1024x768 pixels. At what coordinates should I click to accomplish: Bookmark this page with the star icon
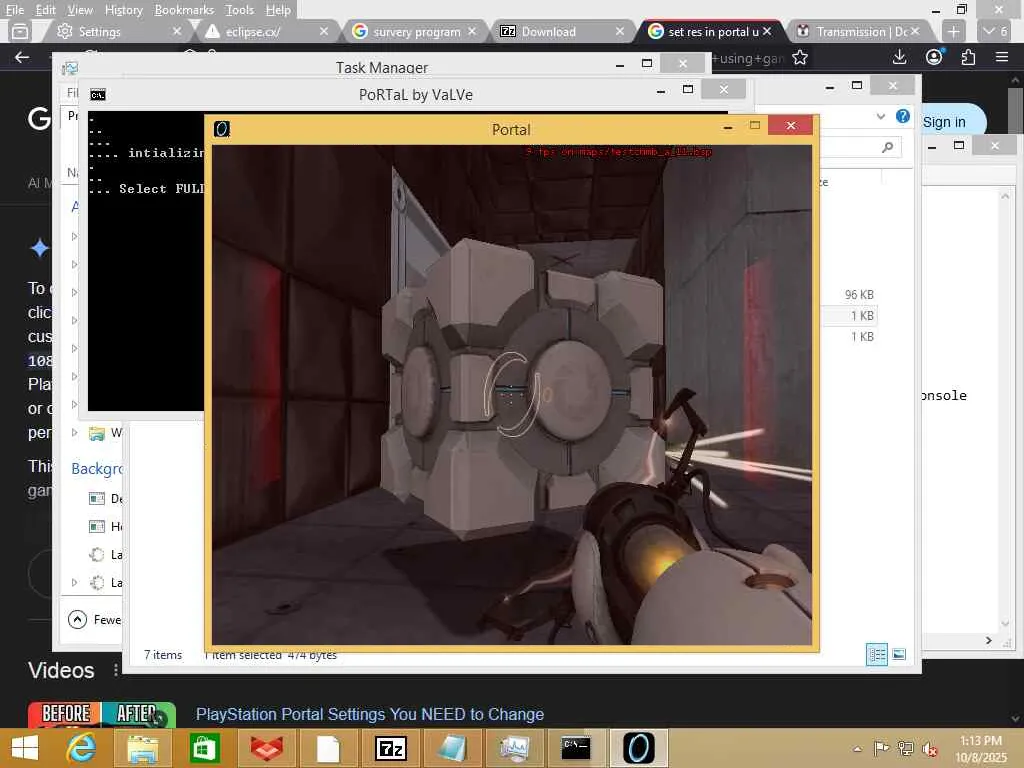800,57
